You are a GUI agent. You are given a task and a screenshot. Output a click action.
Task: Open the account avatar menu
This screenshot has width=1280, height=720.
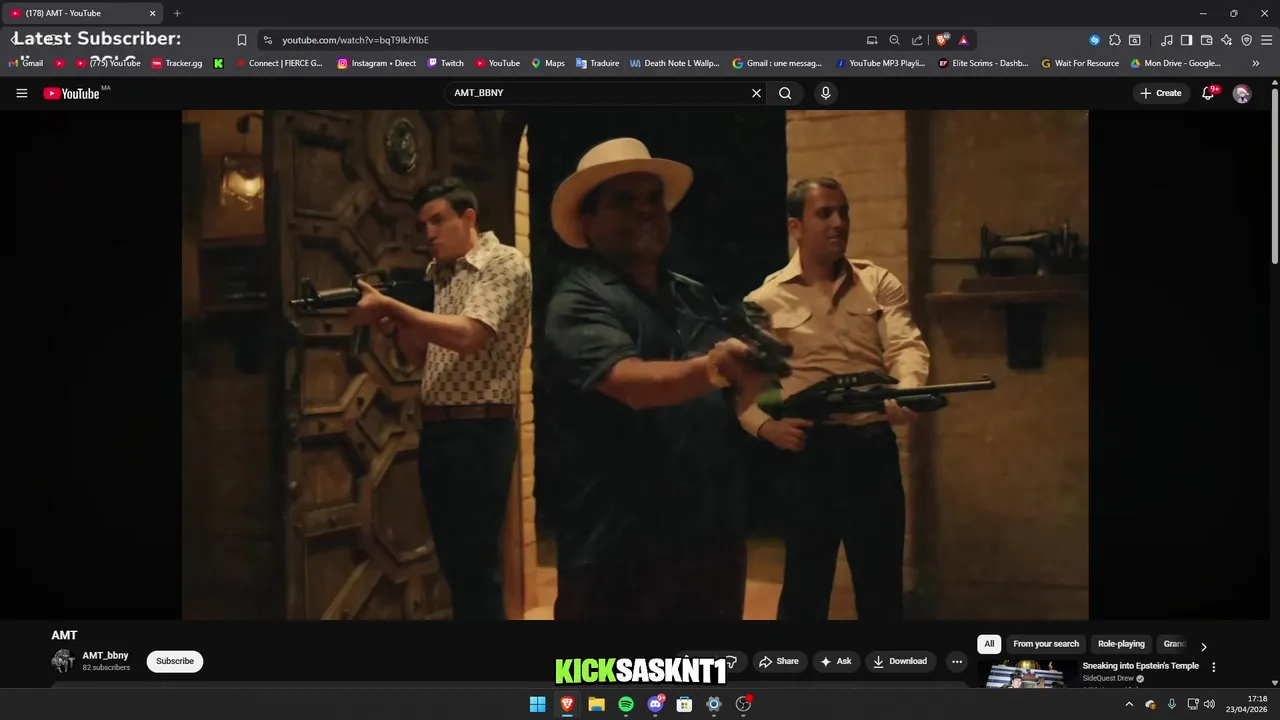point(1242,93)
